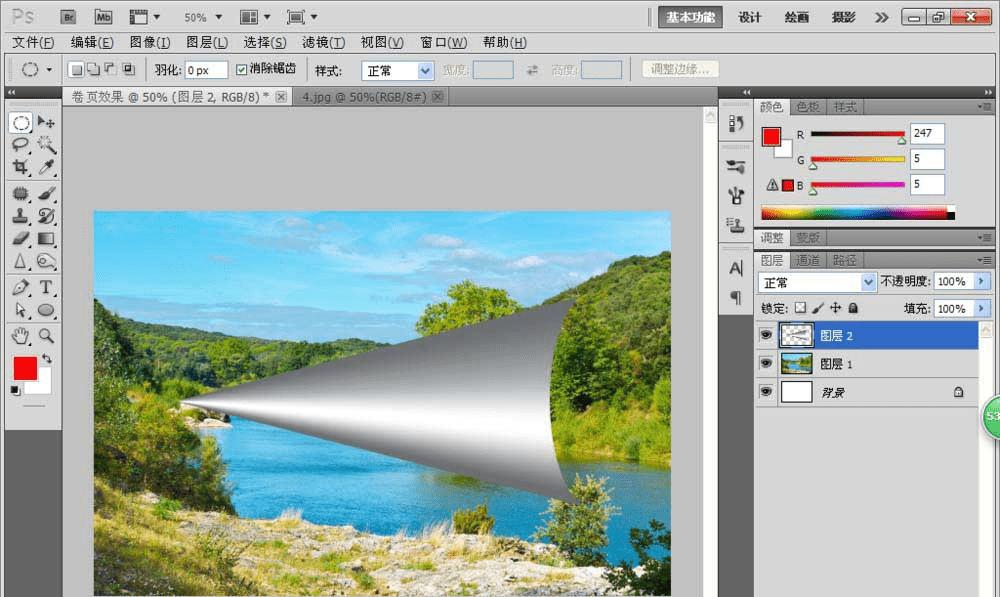
Task: Switch to the 4.jpg document tab
Action: (364, 97)
